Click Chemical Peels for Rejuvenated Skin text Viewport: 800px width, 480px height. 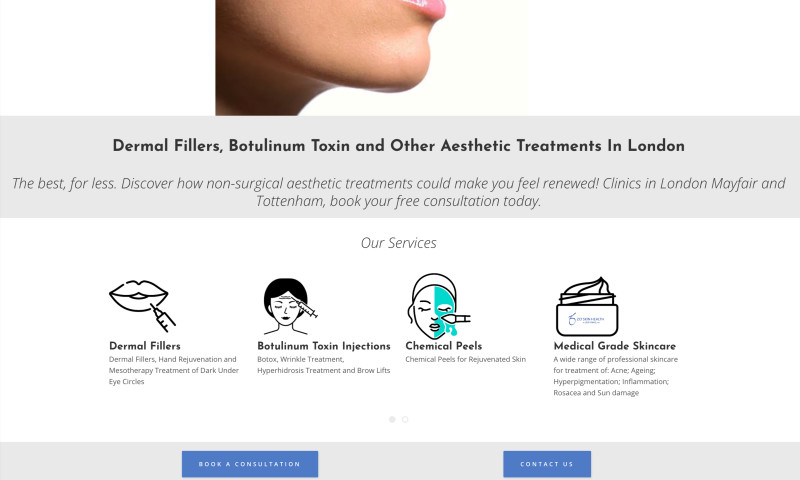click(x=465, y=359)
